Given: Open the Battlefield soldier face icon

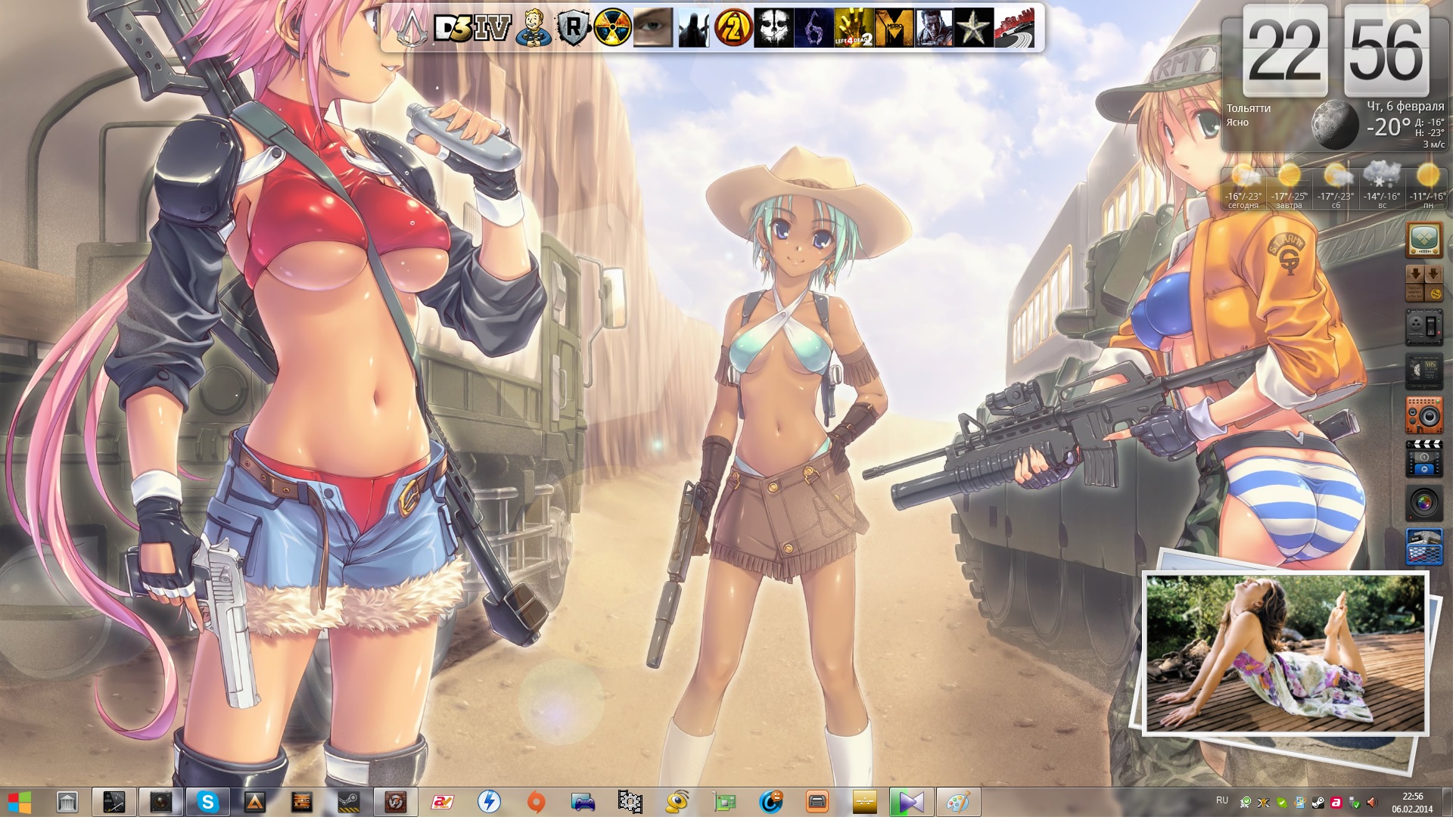Looking at the screenshot, I should [935, 29].
